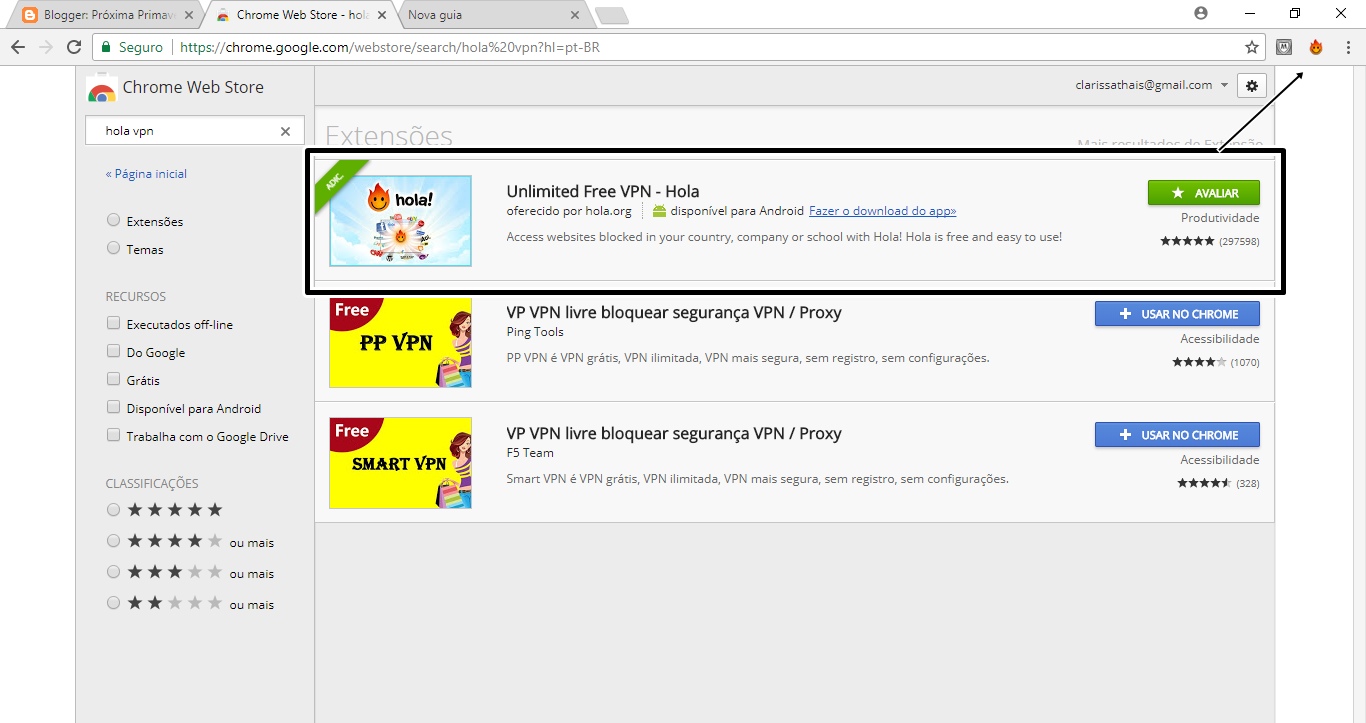Click the browser forward arrow
Viewport: 1366px width, 723px height.
pyautogui.click(x=45, y=47)
